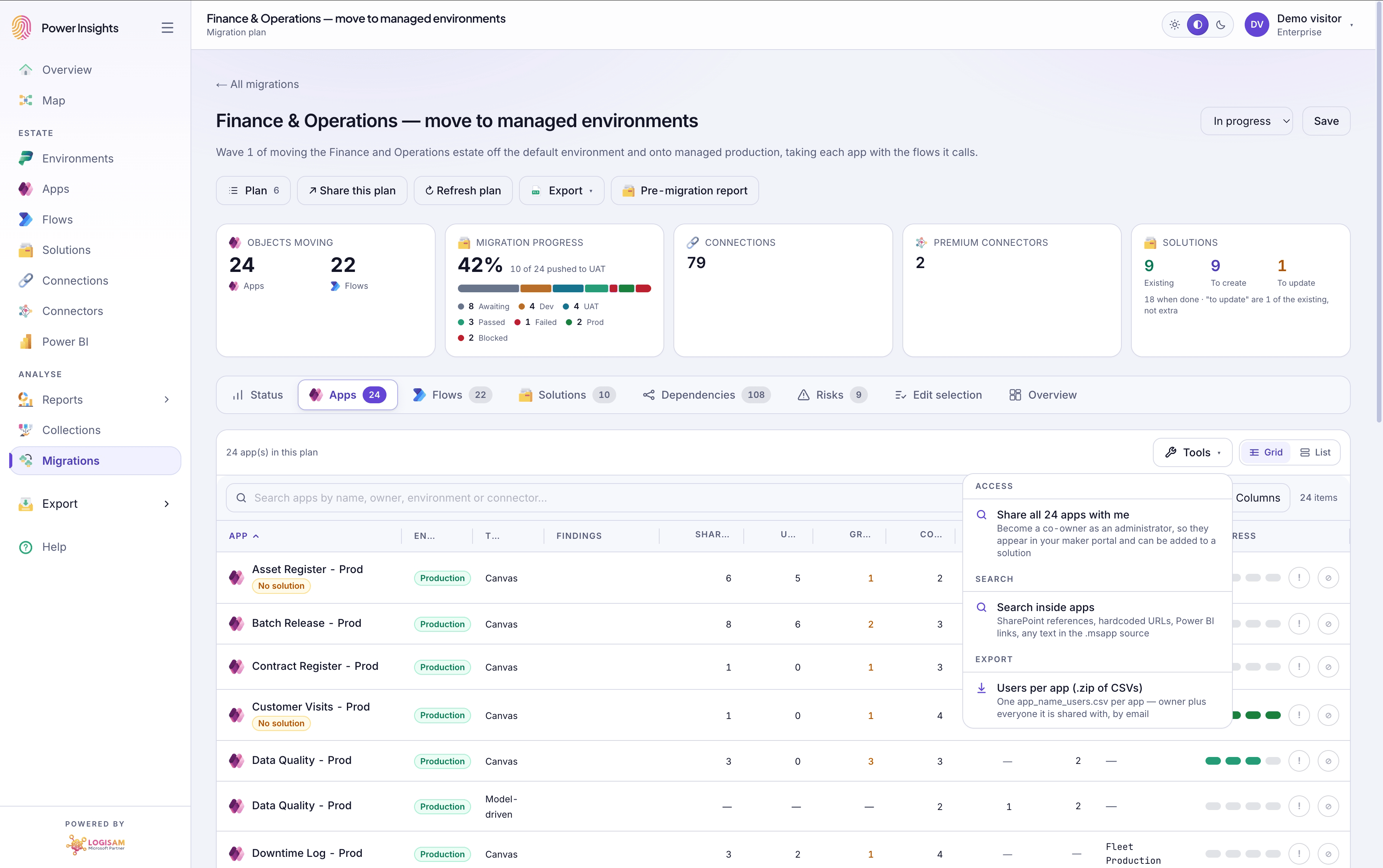
Task: Open Help from the sidebar
Action: pyautogui.click(x=95, y=547)
